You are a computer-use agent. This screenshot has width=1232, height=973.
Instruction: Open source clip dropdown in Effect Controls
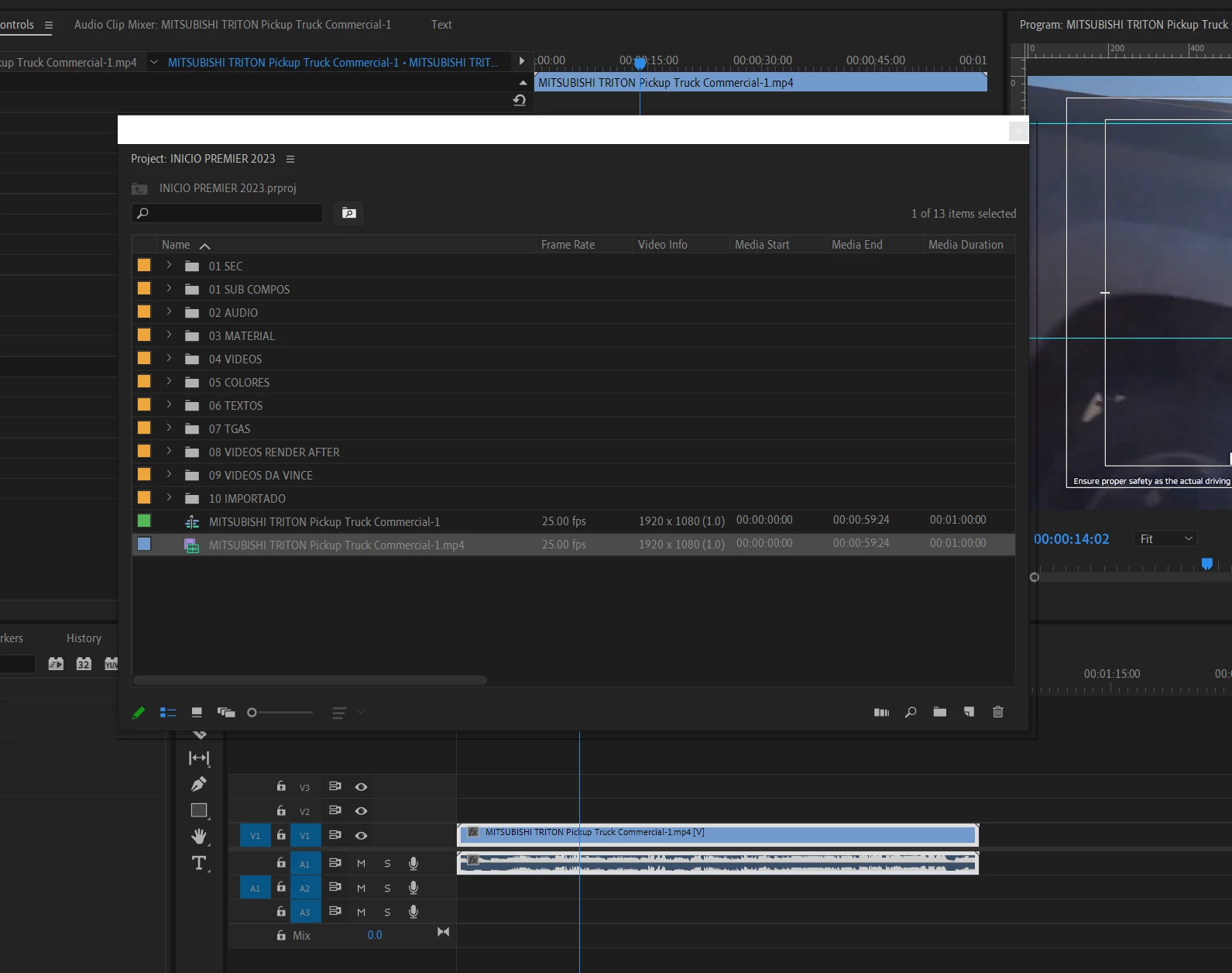pos(153,62)
